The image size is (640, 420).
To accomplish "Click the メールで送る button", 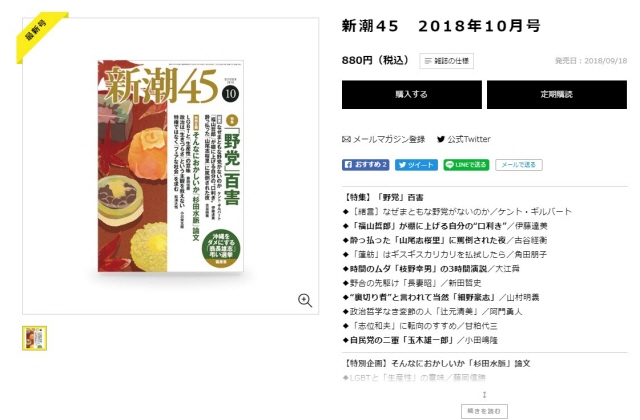I will (x=518, y=164).
